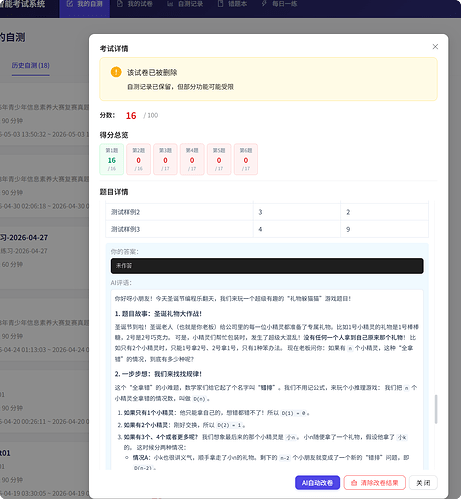This screenshot has width=461, height=499.
Task: Select the 第5题 score card
Action: pyautogui.click(x=219, y=159)
